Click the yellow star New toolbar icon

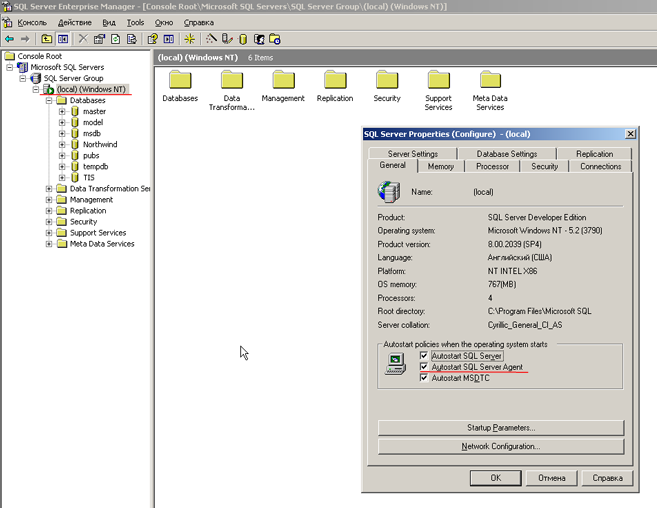(x=190, y=39)
